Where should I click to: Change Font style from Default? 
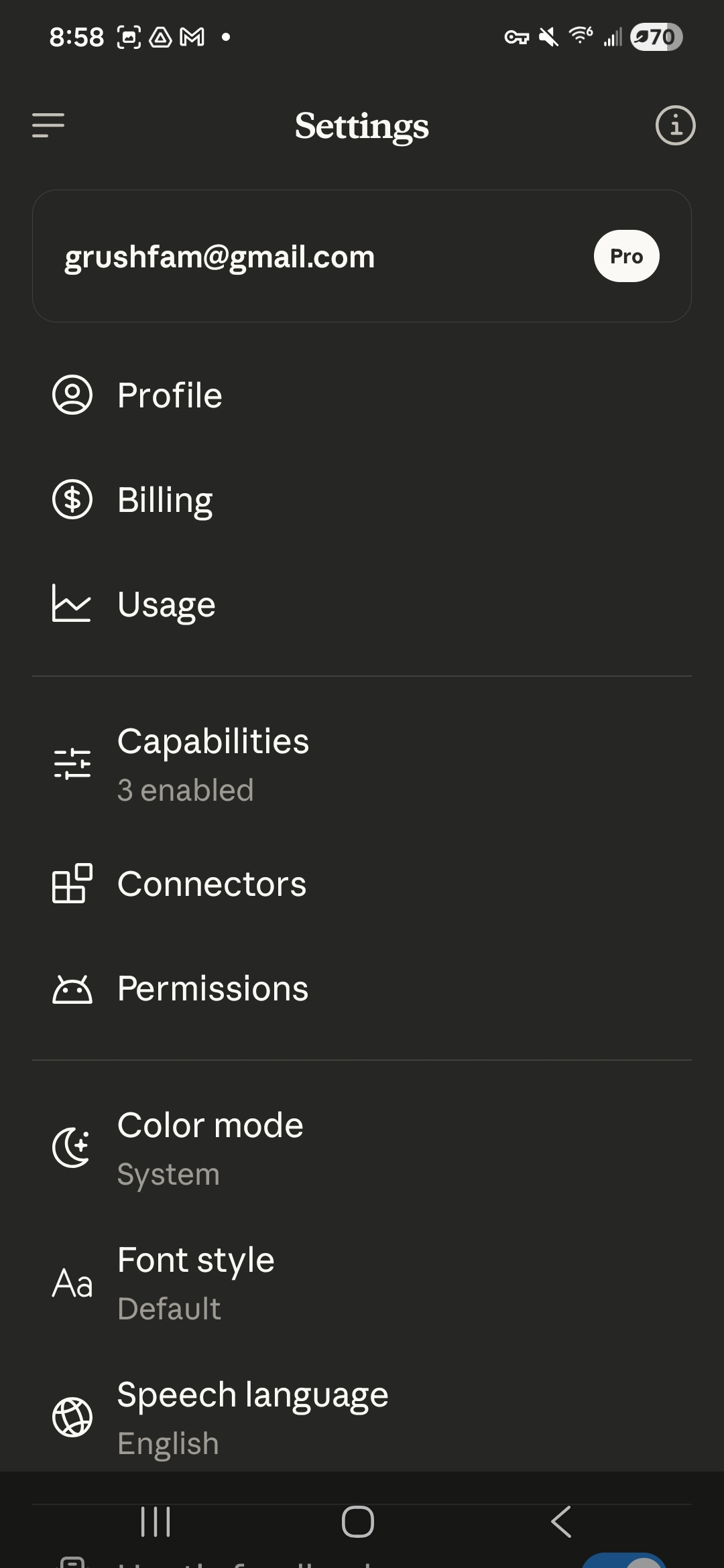click(x=196, y=1283)
